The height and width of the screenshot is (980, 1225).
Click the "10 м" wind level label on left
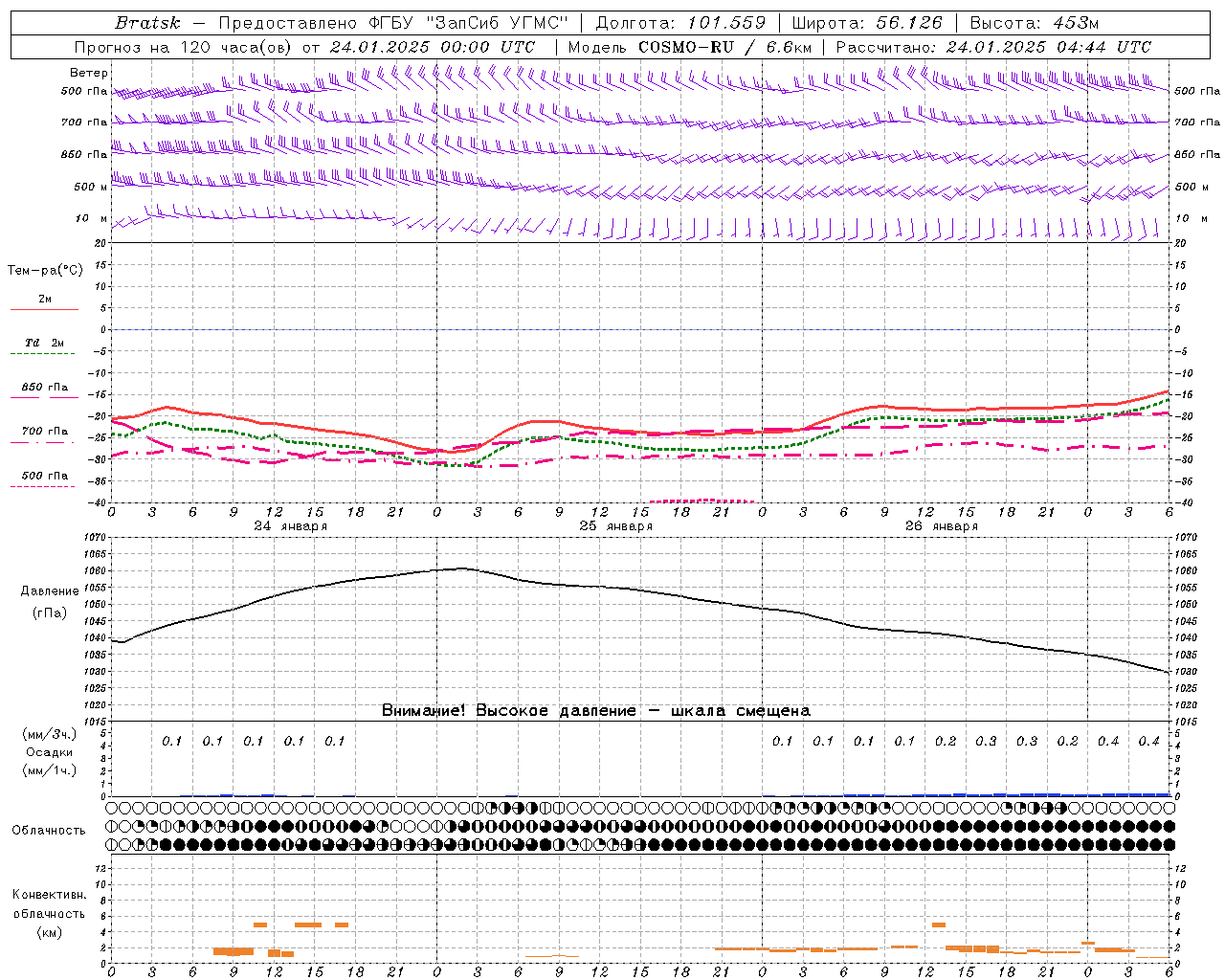coord(91,218)
